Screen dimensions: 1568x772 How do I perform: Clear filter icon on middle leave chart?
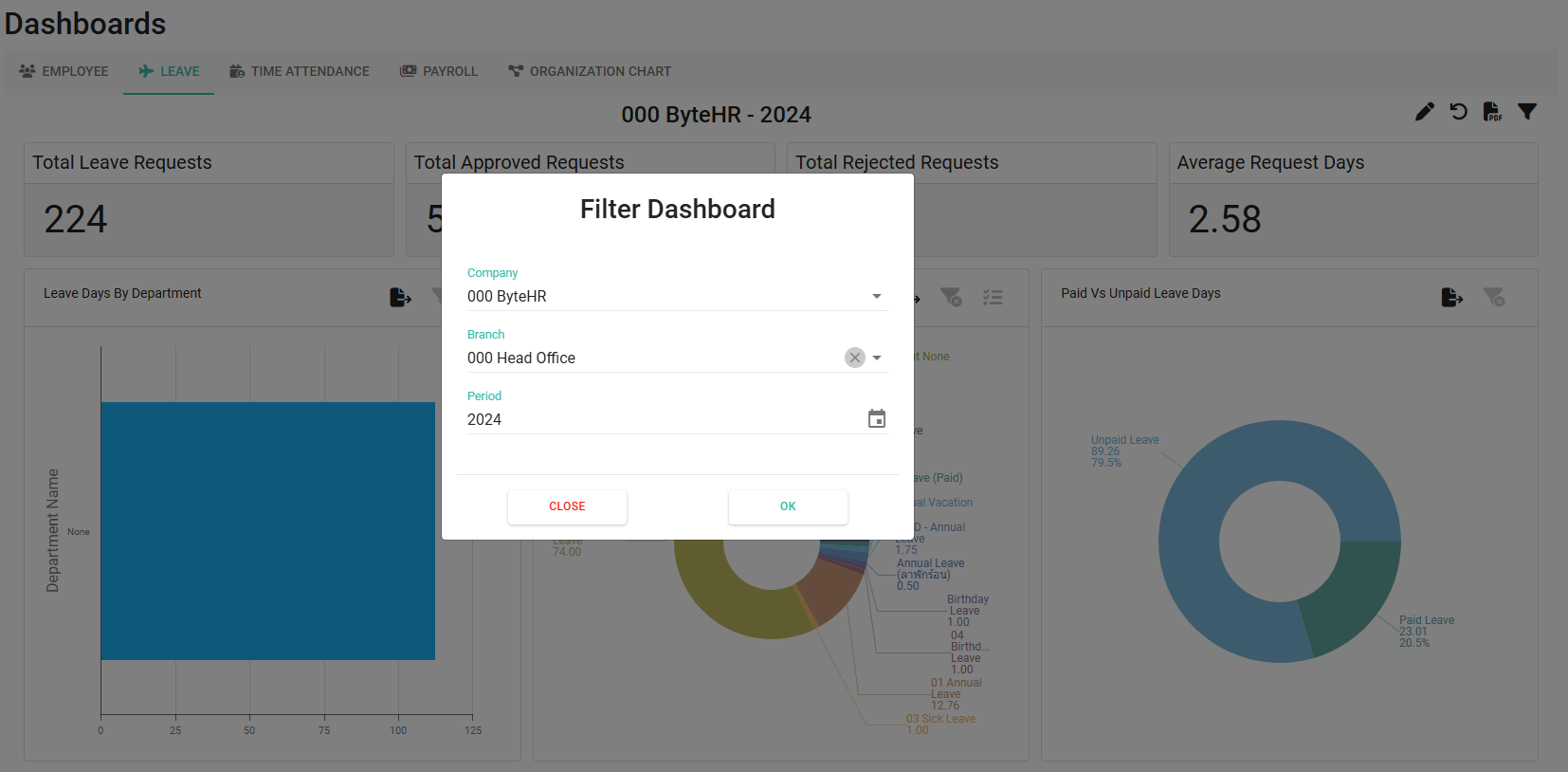coord(950,298)
